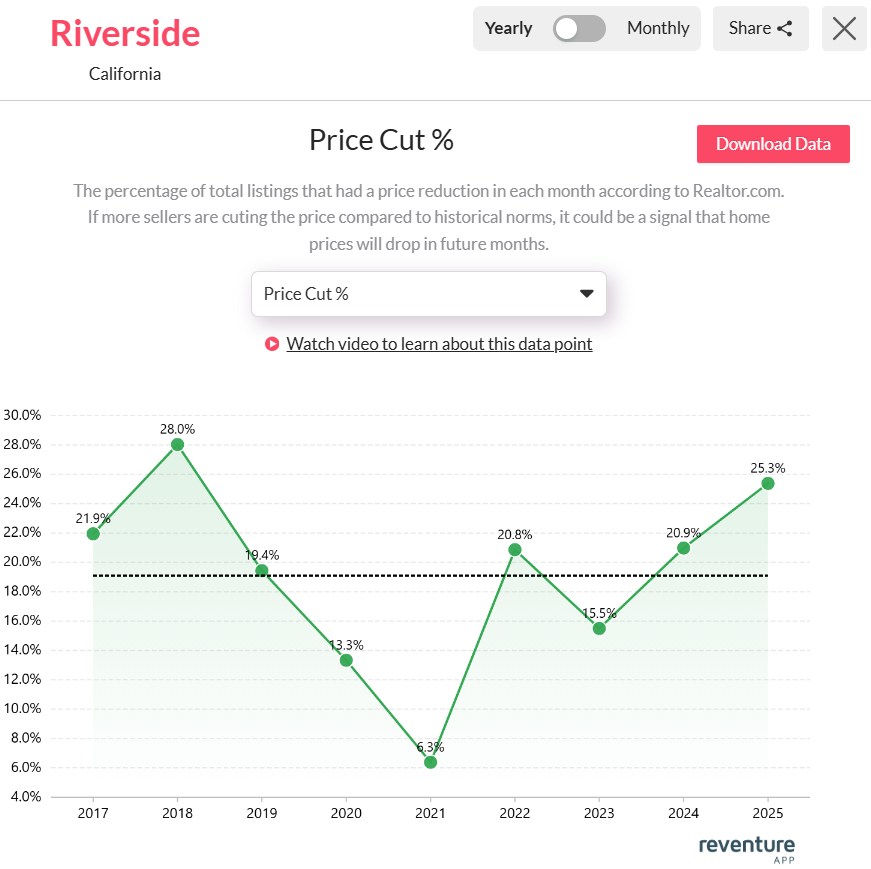Image resolution: width=871 pixels, height=869 pixels.
Task: Switch the view to Monthly
Action: [658, 28]
